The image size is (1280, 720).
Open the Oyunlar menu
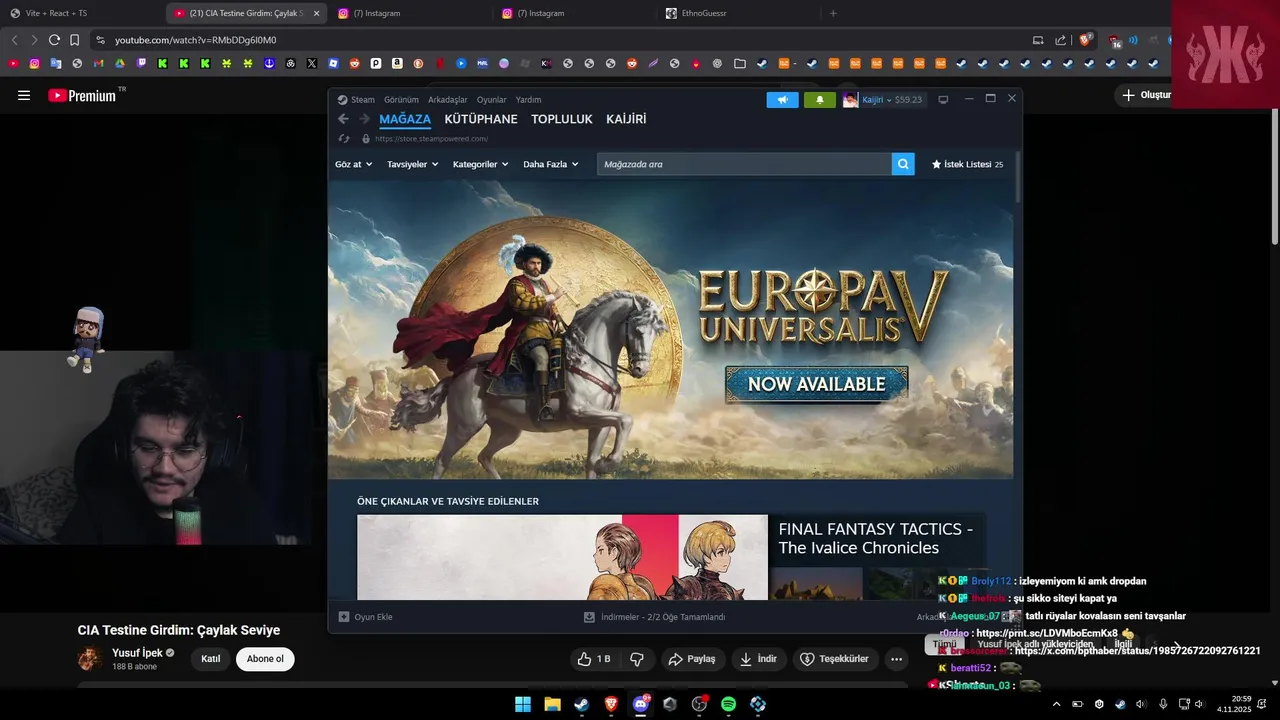(491, 100)
